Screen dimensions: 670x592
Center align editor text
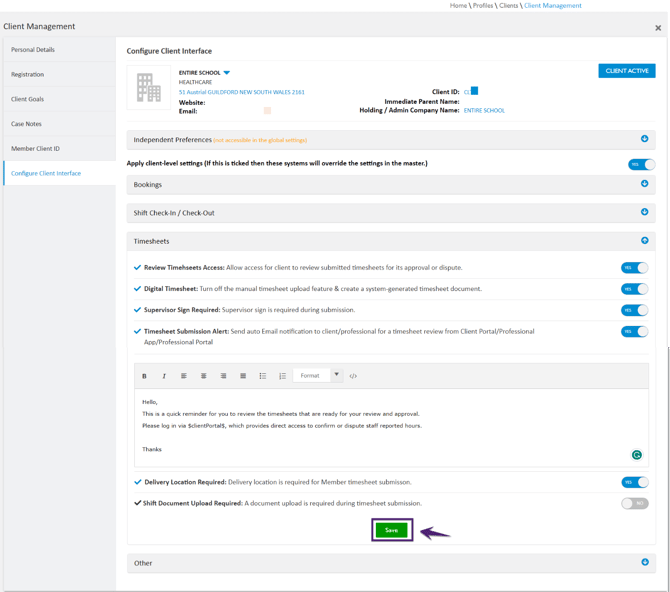click(x=203, y=376)
